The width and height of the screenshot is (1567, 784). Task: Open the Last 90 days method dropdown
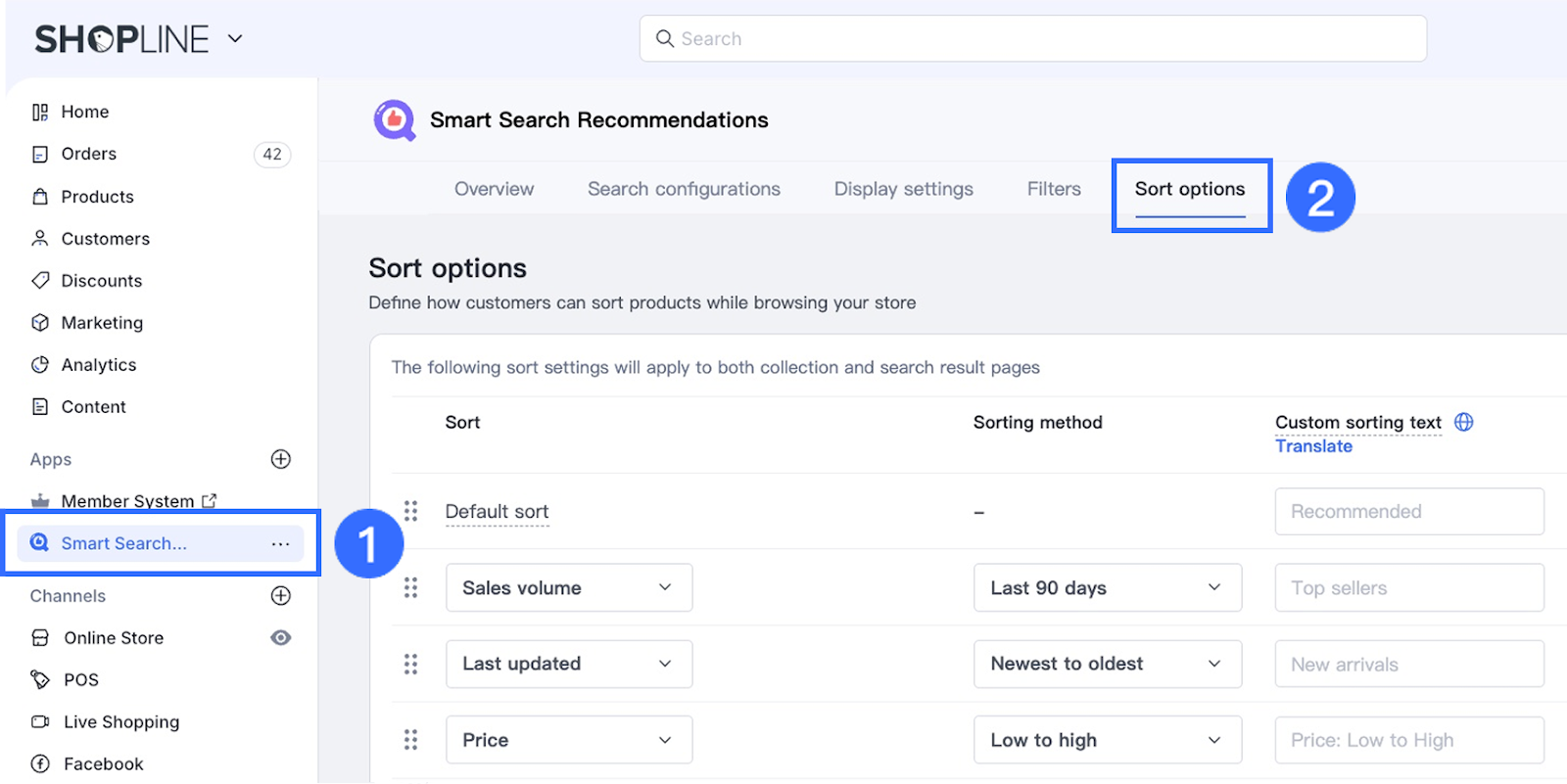pyautogui.click(x=1107, y=587)
